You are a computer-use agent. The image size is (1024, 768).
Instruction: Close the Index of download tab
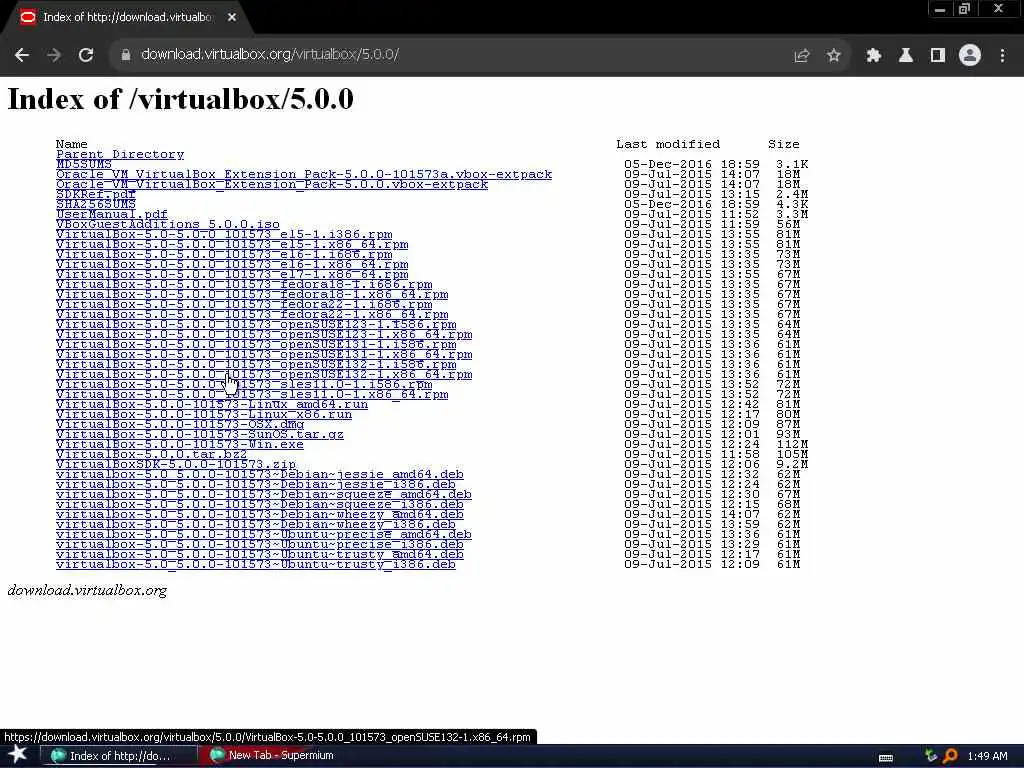[x=232, y=18]
